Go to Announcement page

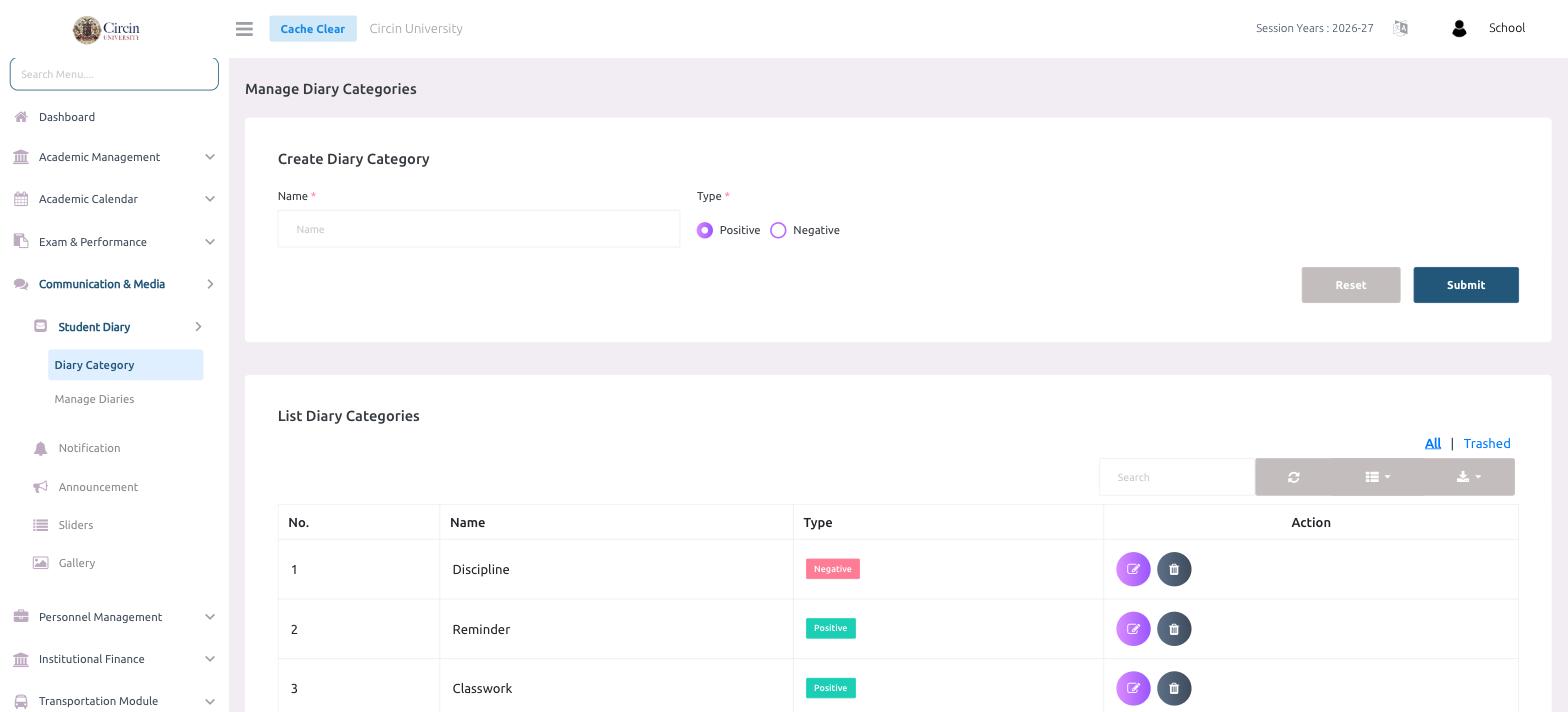pyautogui.click(x=98, y=487)
